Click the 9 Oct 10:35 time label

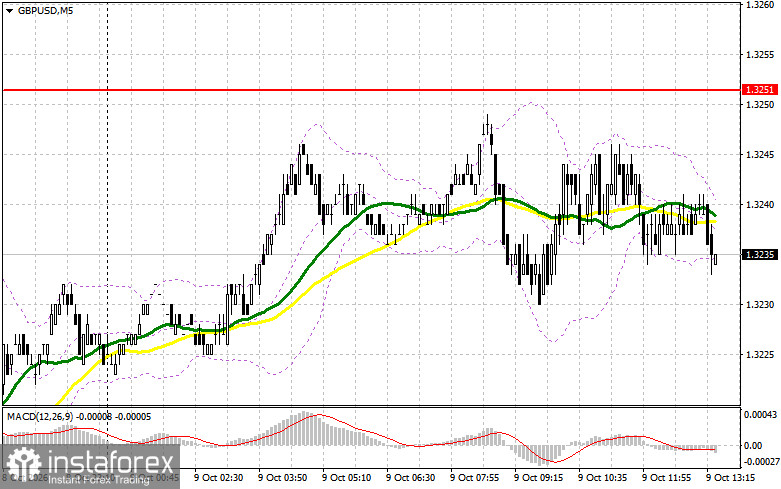click(603, 478)
